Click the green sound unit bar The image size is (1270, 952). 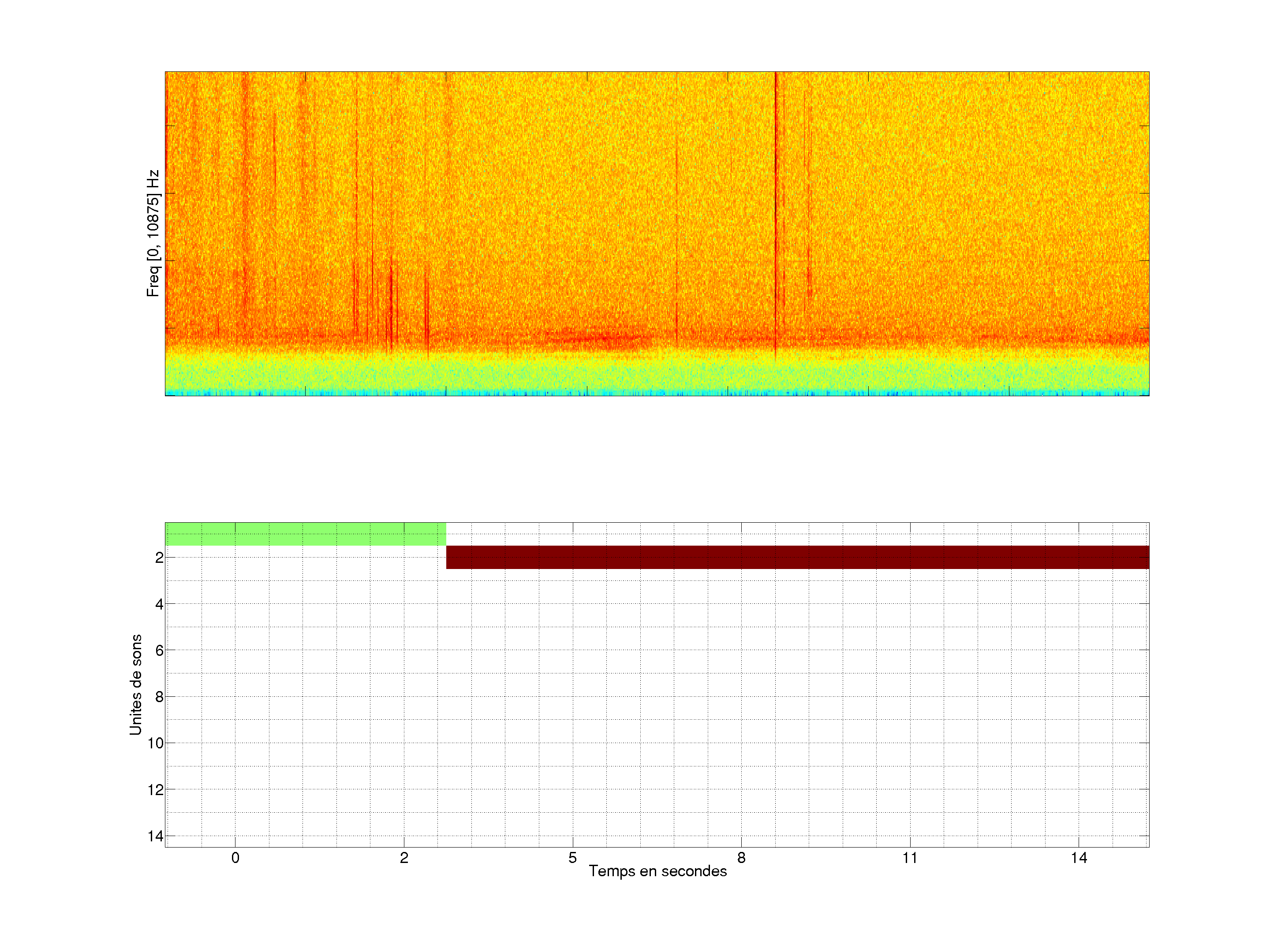305,534
